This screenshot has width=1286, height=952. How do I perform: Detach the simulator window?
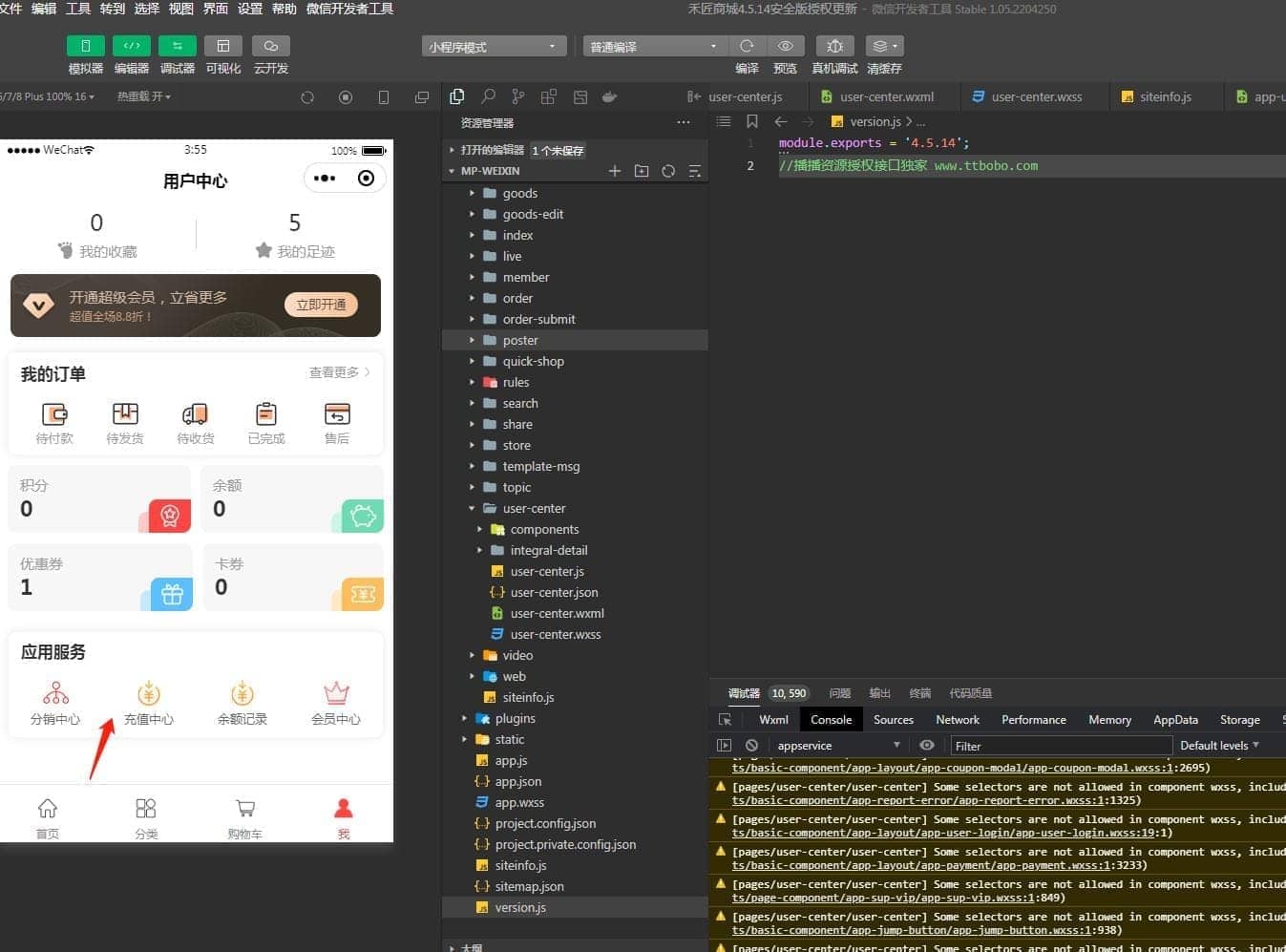click(422, 97)
